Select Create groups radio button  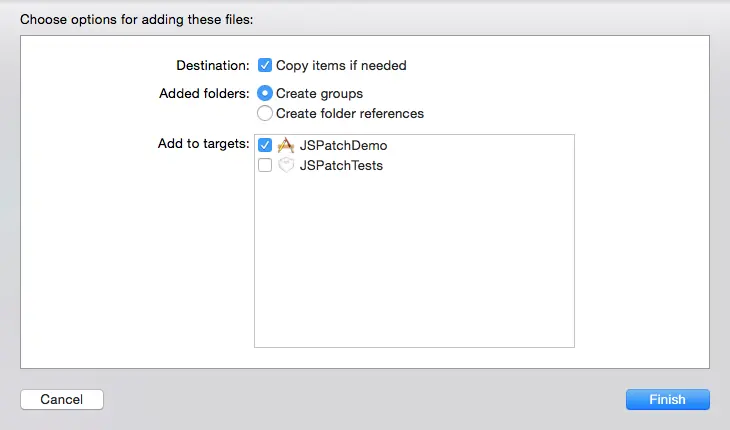[264, 93]
